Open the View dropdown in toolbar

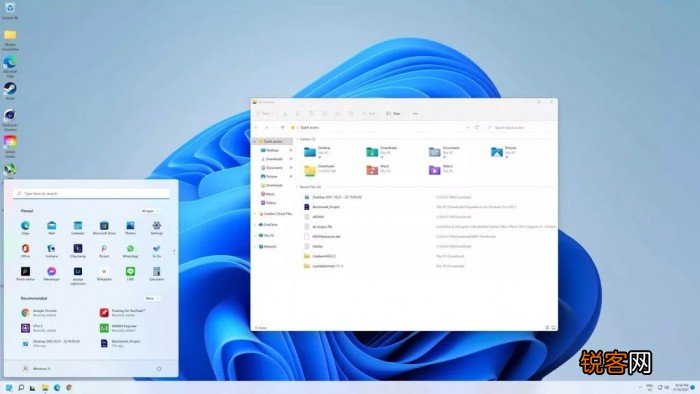coord(394,114)
